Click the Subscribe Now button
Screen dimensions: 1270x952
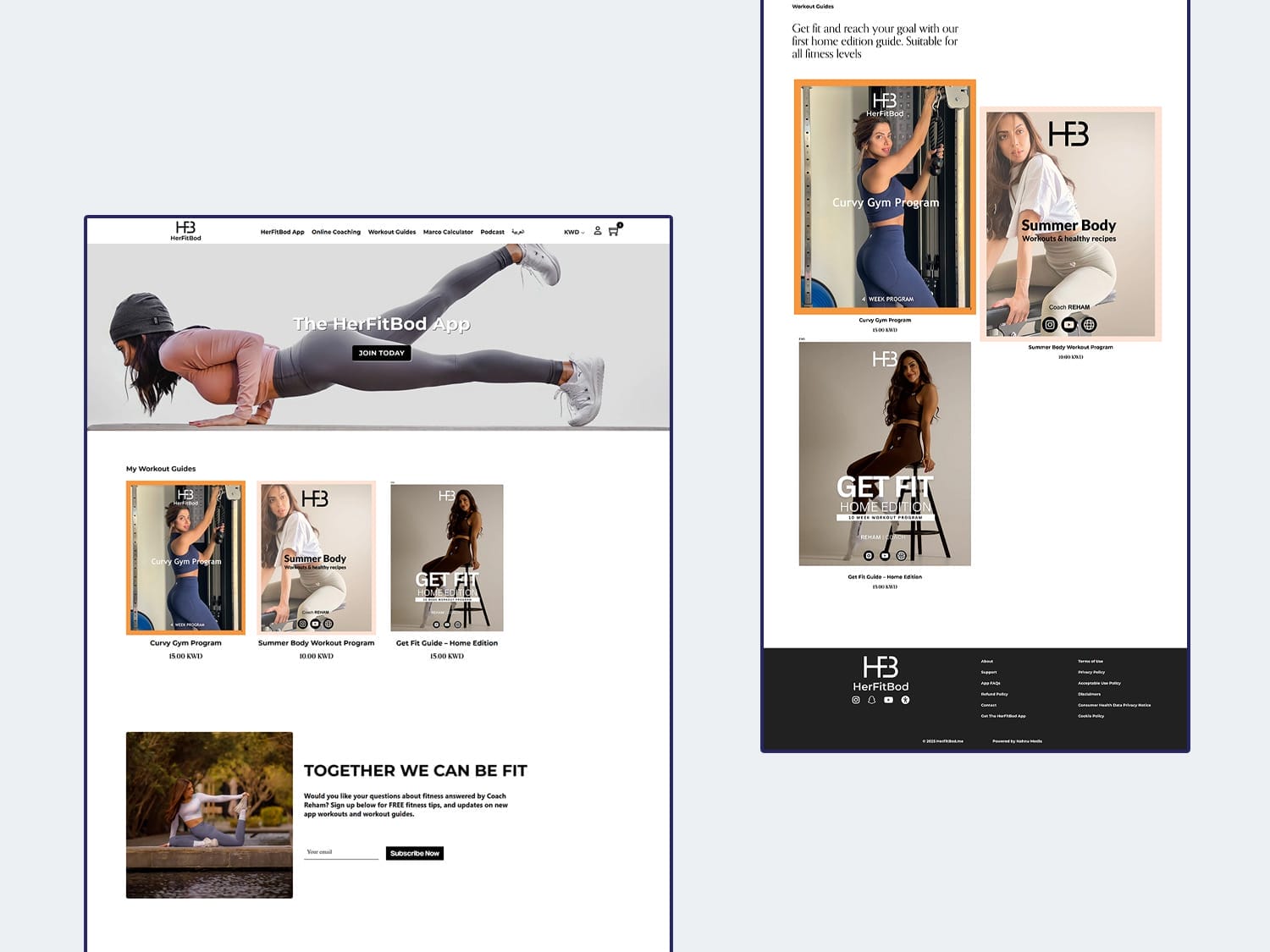[x=414, y=853]
